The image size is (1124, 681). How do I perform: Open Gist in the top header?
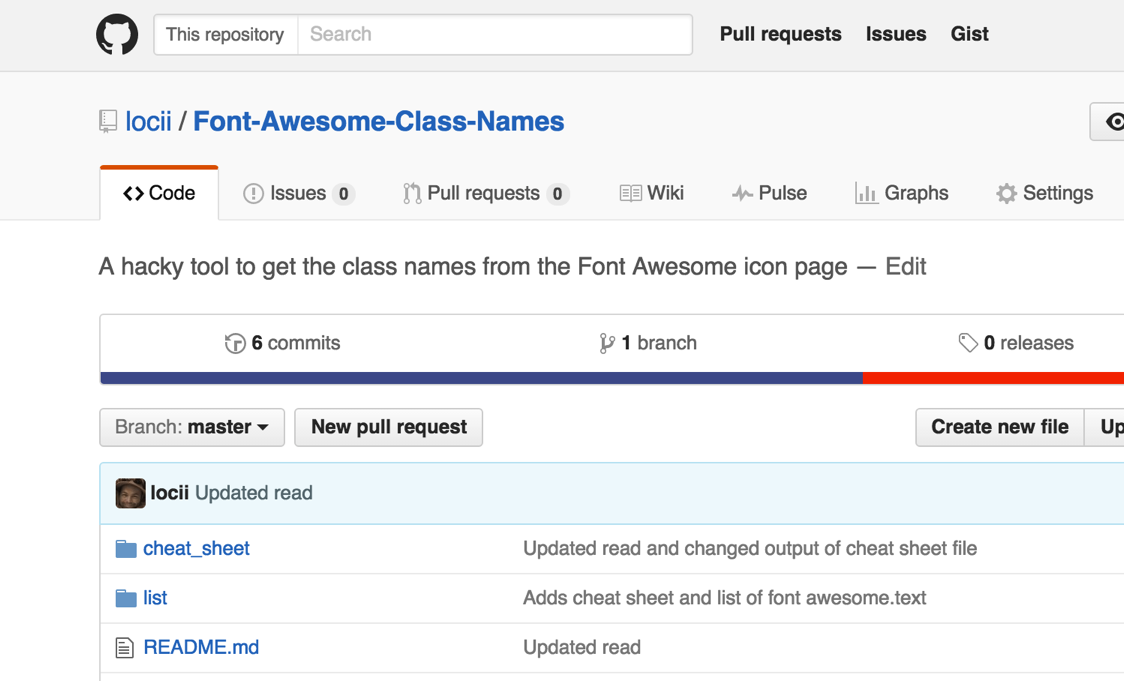[x=970, y=34]
